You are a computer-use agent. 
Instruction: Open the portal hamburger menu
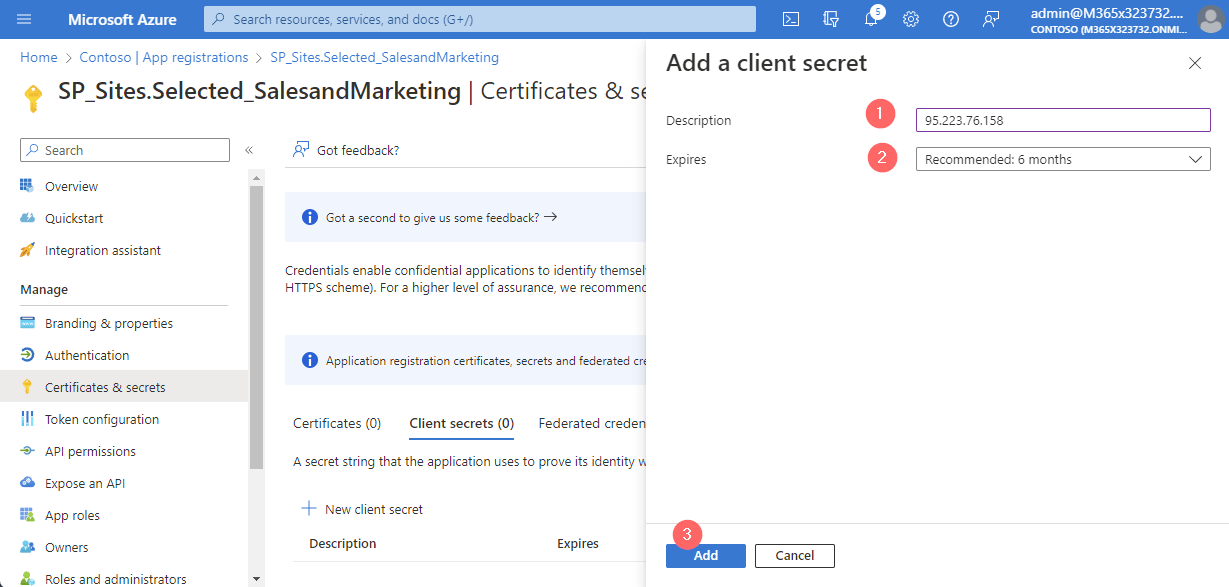25,19
